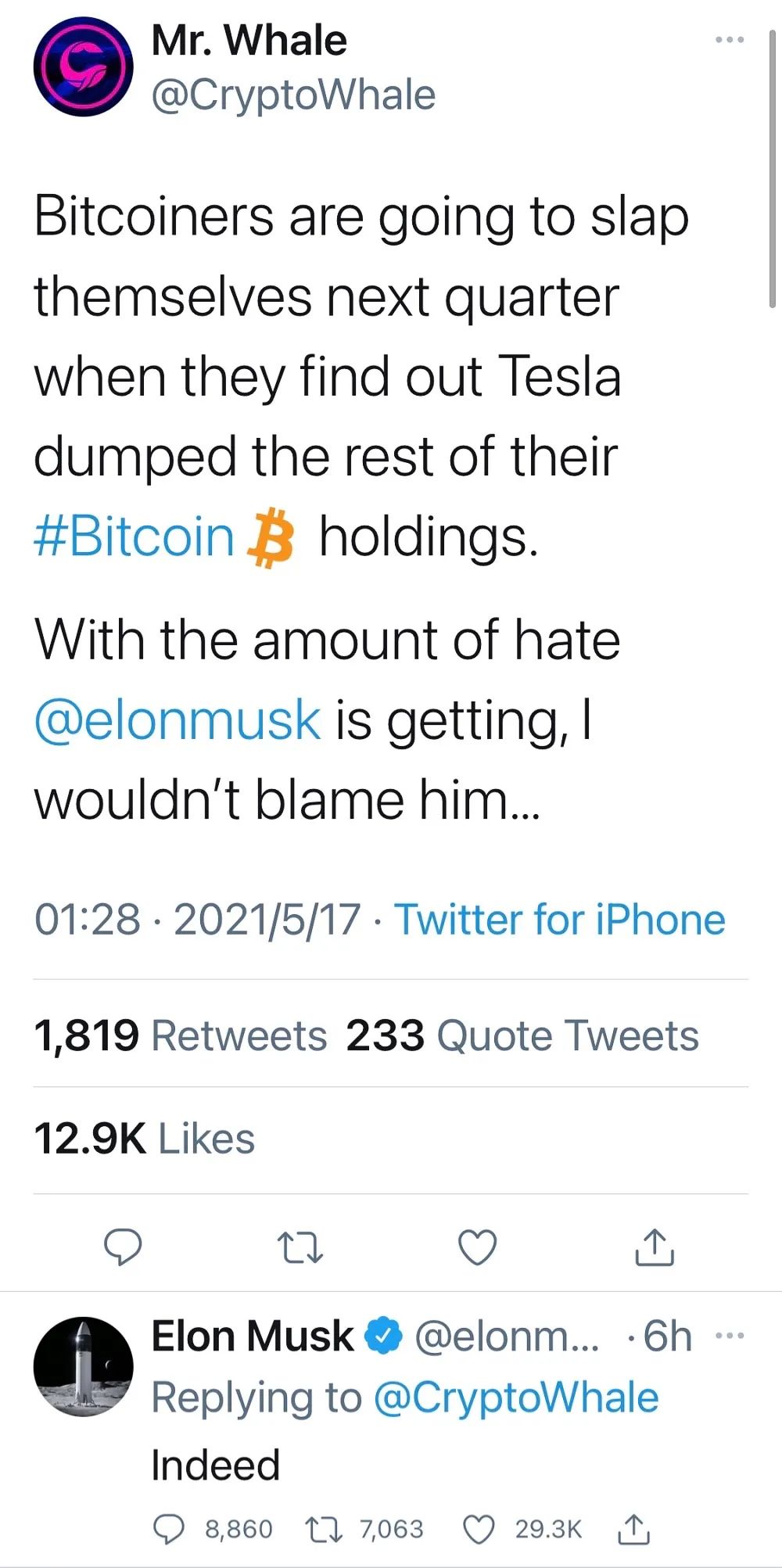Open more options on Elon Musk's reply
This screenshot has width=782, height=1568.
tap(730, 1335)
